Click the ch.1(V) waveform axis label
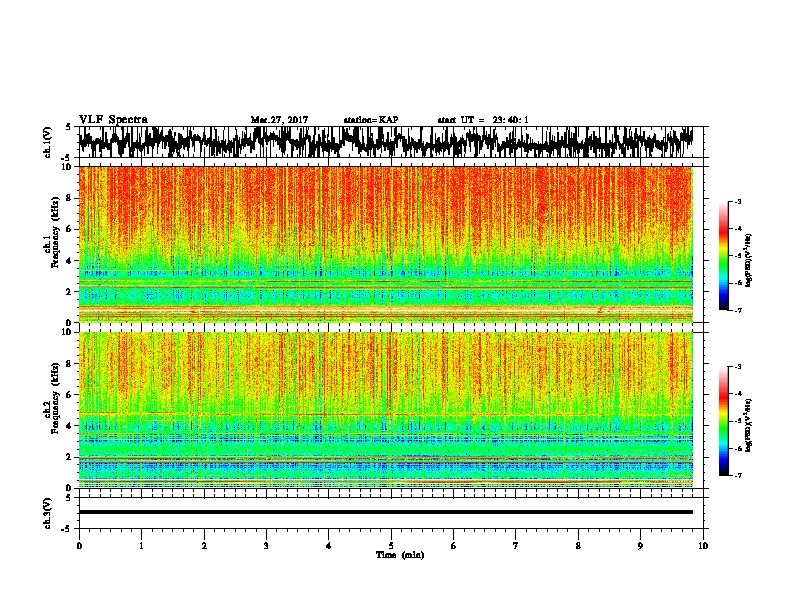792x612 pixels. tap(48, 142)
